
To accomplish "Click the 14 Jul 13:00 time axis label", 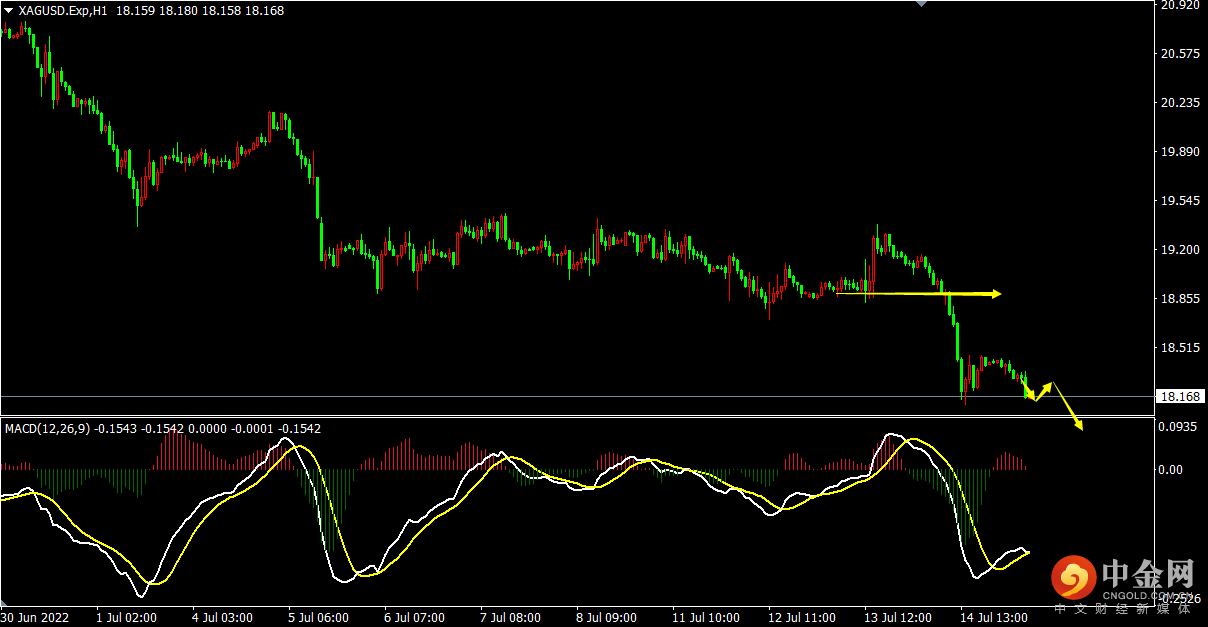I will click(x=993, y=618).
